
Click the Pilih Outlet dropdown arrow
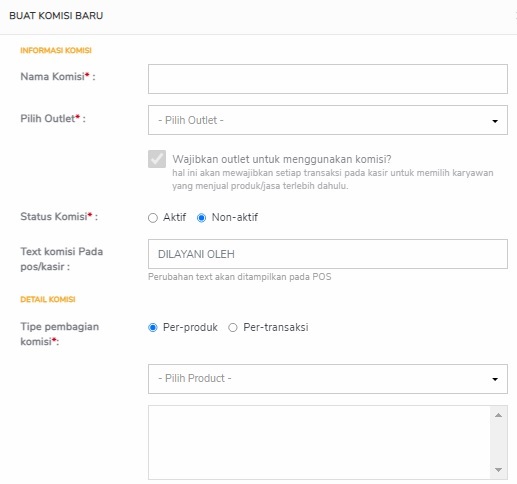(495, 121)
